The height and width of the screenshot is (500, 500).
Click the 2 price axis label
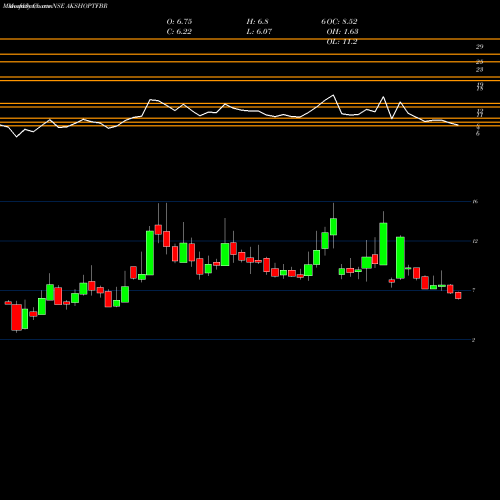click(473, 340)
